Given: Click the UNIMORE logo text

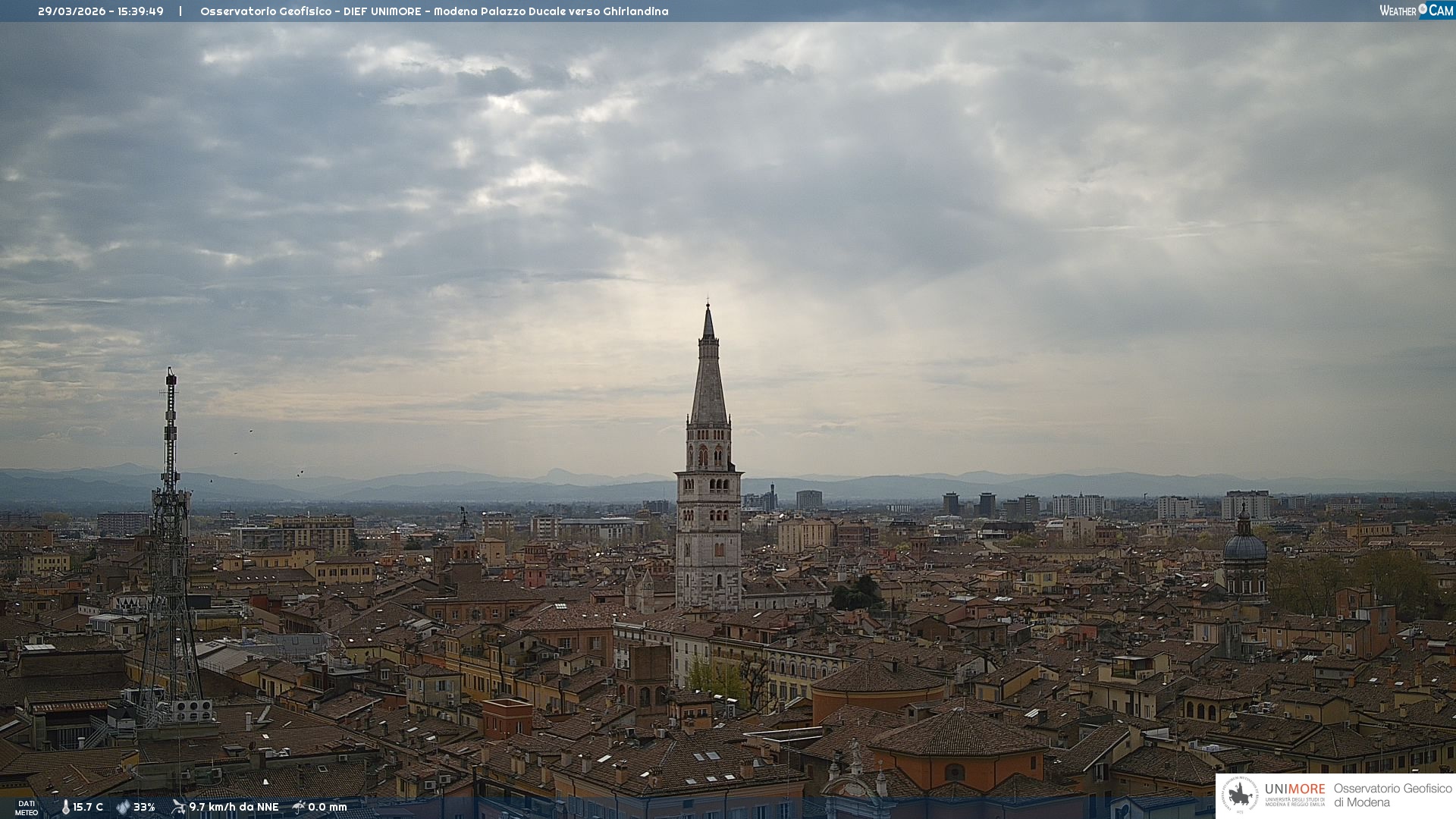Looking at the screenshot, I should click(x=1294, y=789).
